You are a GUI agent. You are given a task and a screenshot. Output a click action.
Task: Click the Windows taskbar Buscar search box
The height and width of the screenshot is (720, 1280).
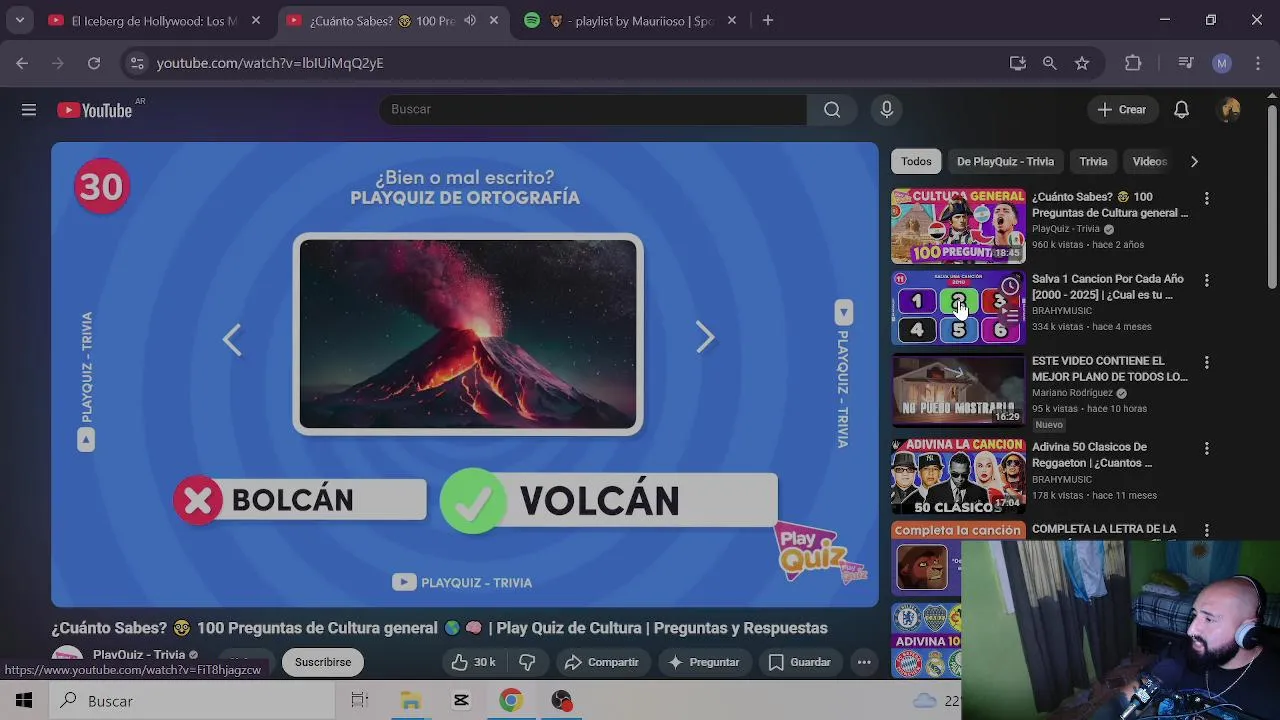point(192,701)
